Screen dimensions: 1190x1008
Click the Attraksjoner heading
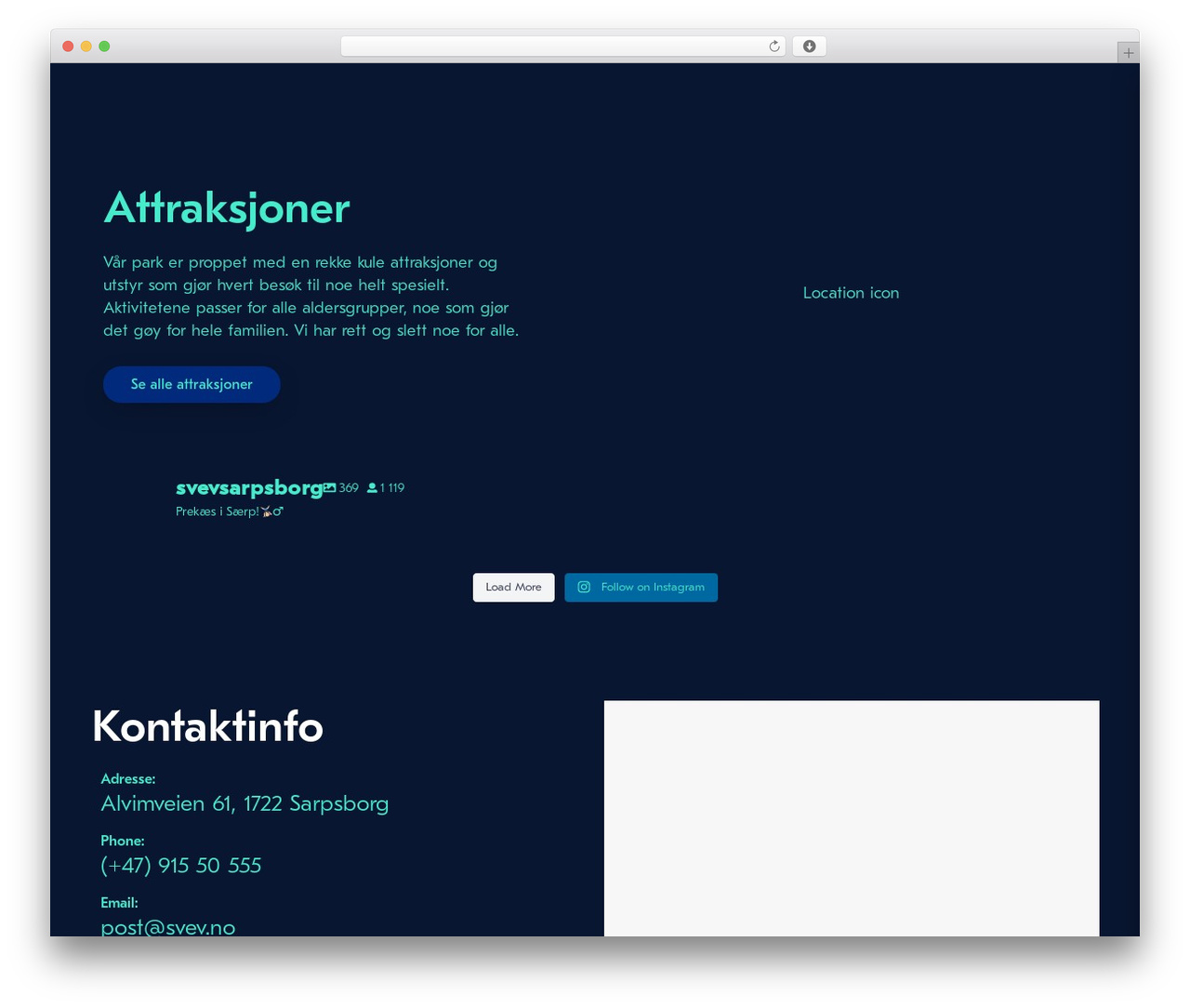tap(227, 208)
